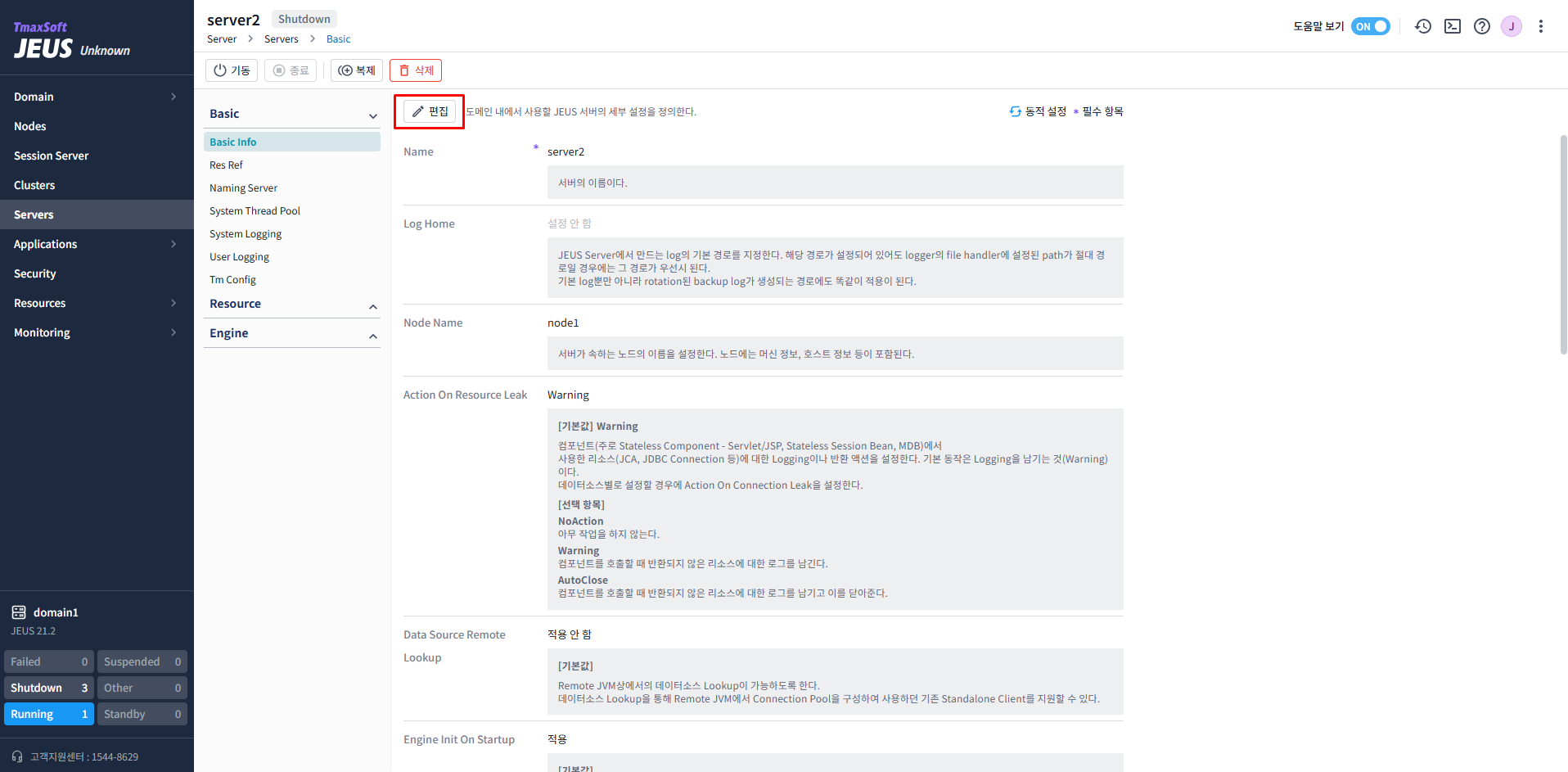Click the 편집 edit button
Viewport: 1568px width, 772px height.
[x=429, y=111]
